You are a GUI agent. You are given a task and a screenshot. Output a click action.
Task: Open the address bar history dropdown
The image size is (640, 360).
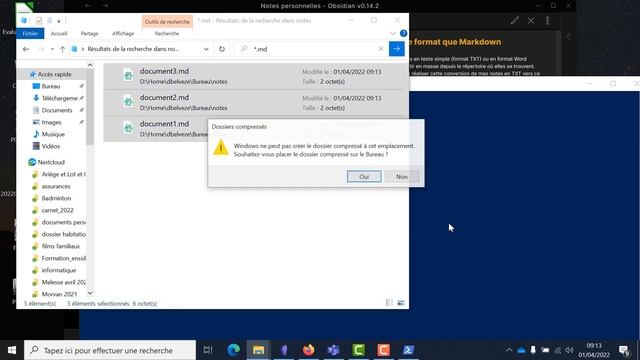click(x=206, y=49)
